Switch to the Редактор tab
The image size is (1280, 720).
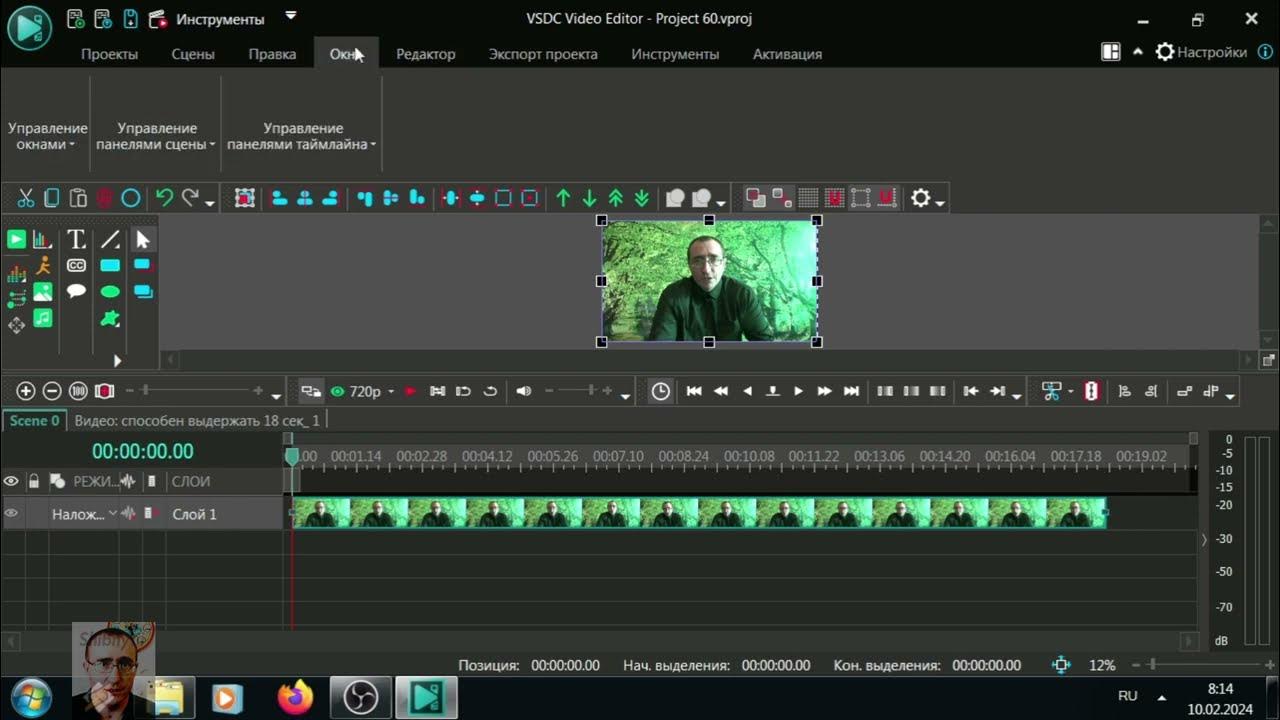tap(425, 54)
